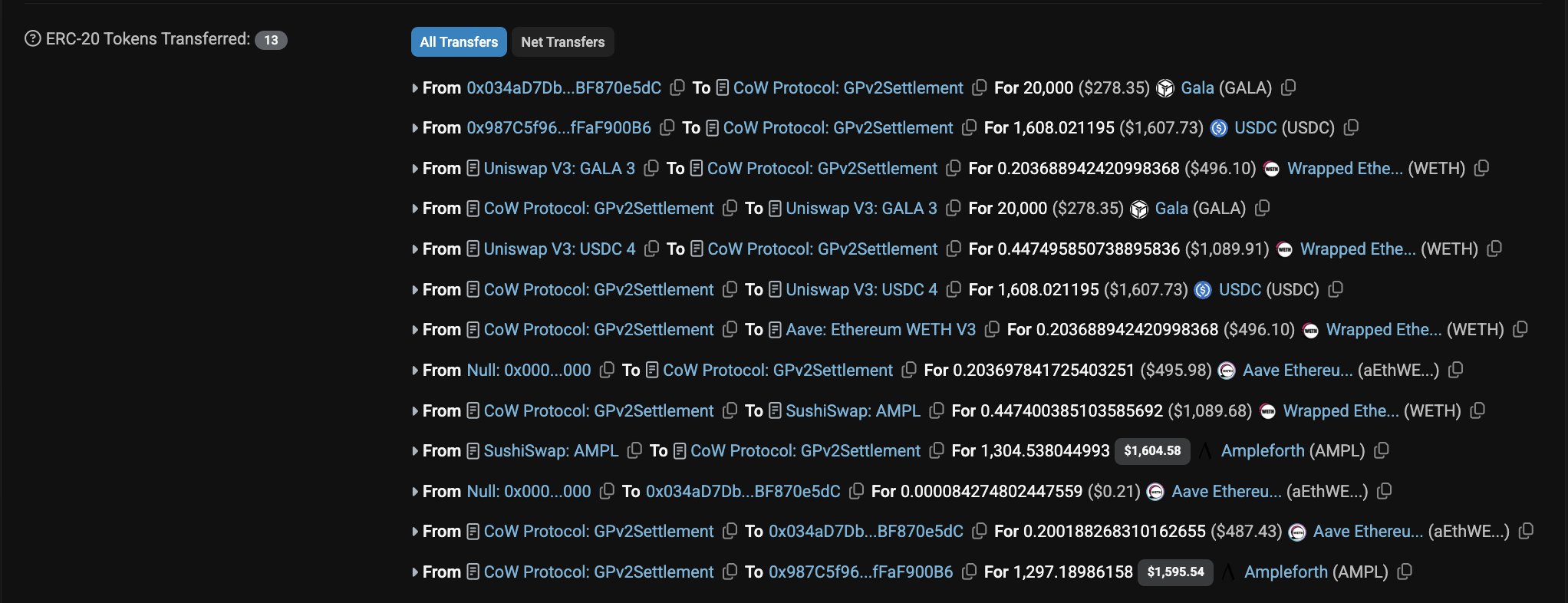Open the help icon beside ERC-20 Tokens Transferred

click(32, 38)
